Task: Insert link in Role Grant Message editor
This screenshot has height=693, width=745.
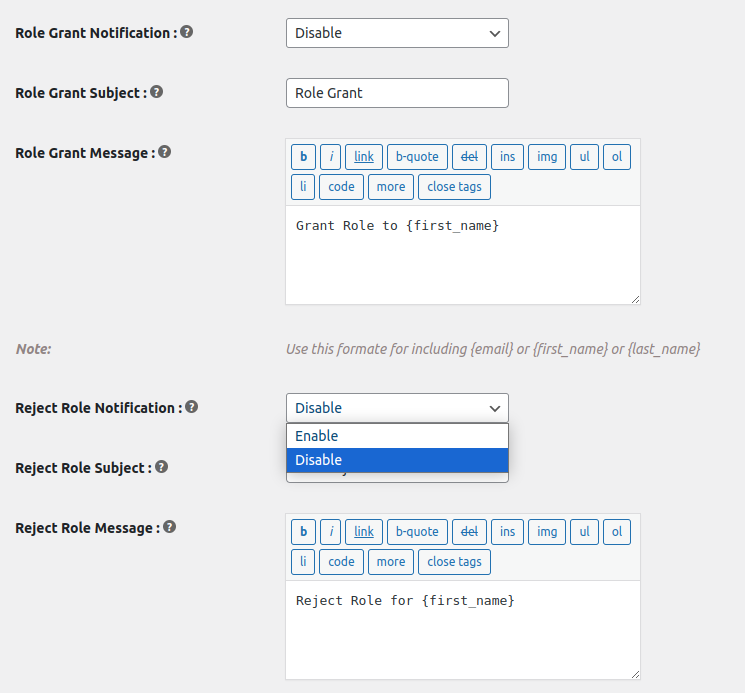Action: pos(364,157)
